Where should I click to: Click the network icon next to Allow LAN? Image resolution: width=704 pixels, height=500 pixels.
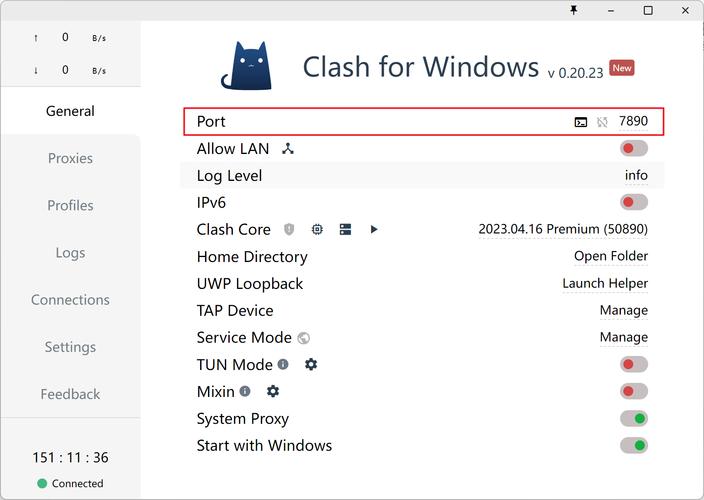coord(288,149)
